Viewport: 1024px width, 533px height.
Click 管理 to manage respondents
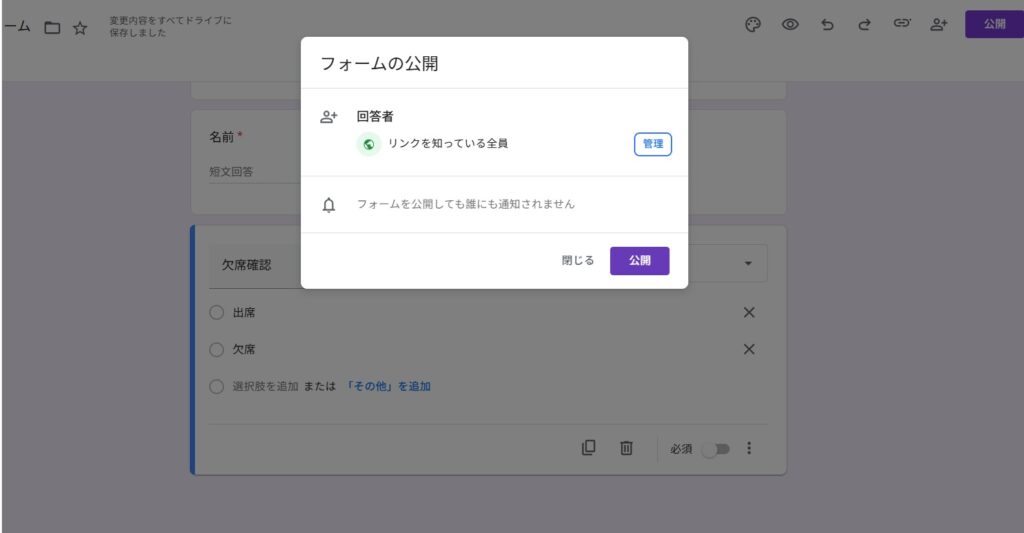(x=652, y=145)
